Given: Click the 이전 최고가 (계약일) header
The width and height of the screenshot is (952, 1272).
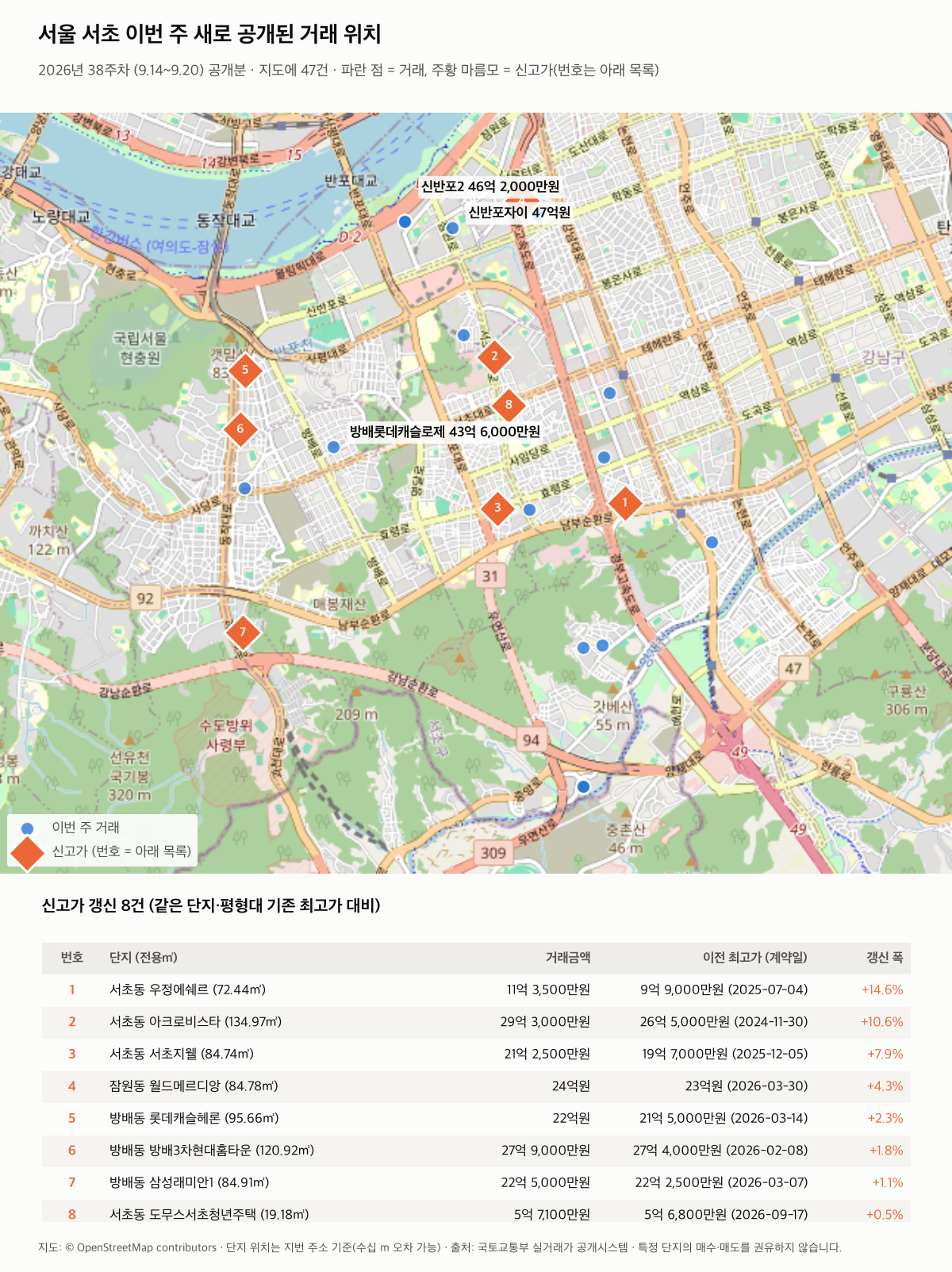Looking at the screenshot, I should [x=755, y=958].
